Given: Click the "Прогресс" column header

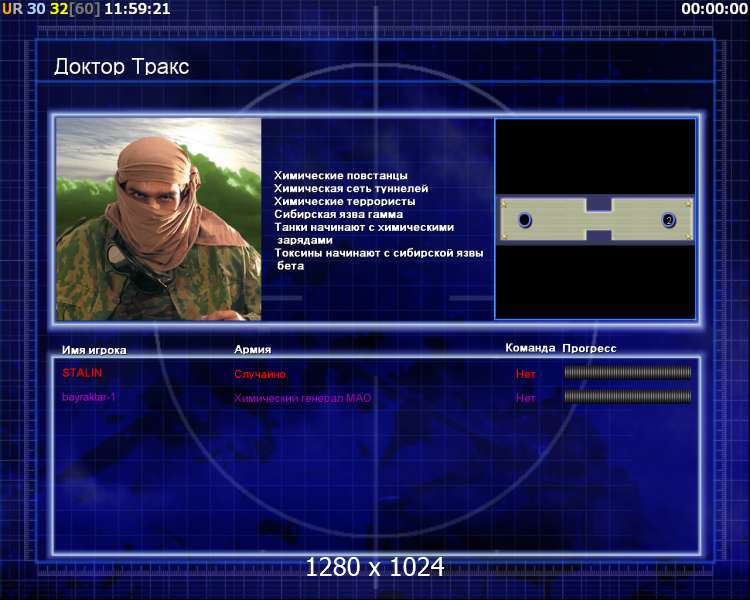Looking at the screenshot, I should [589, 349].
